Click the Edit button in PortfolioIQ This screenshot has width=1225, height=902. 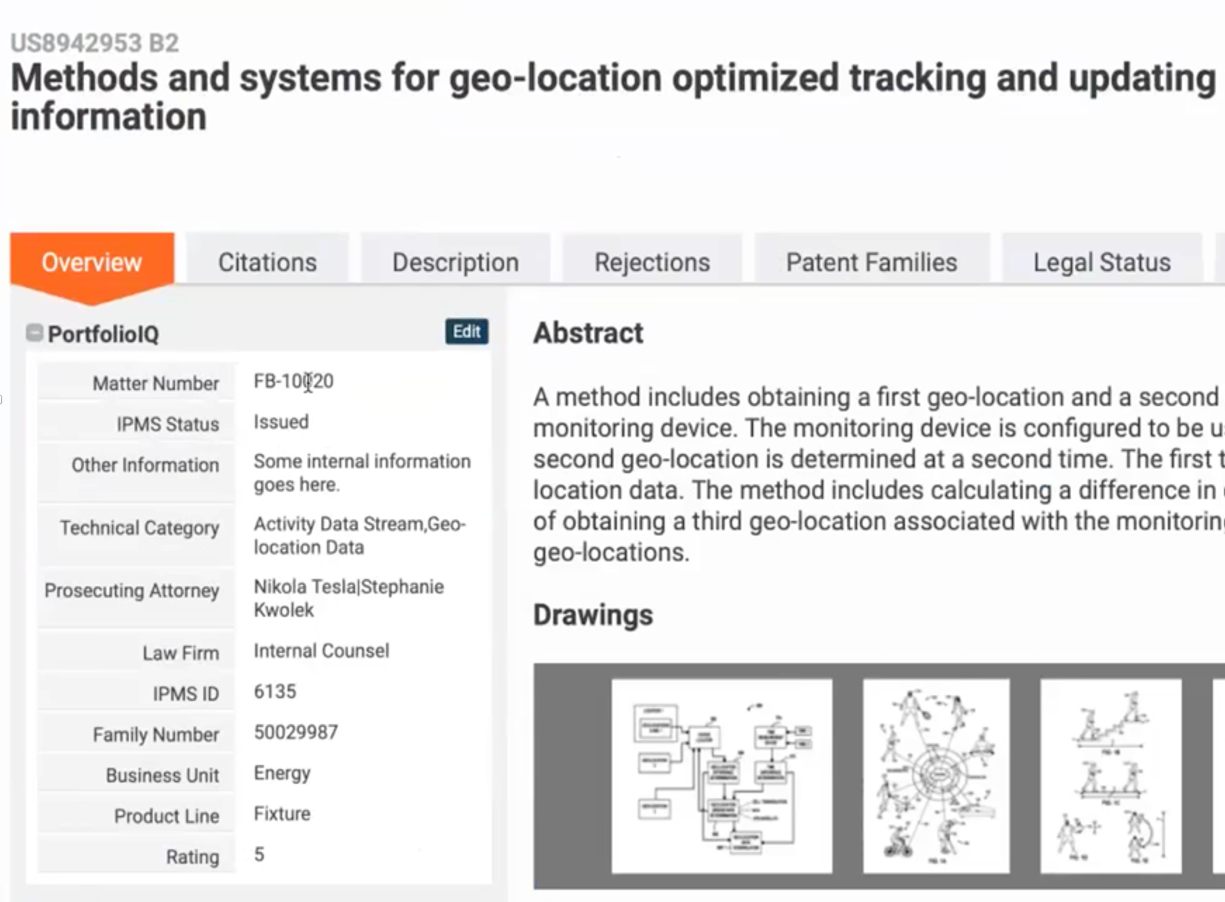[466, 332]
